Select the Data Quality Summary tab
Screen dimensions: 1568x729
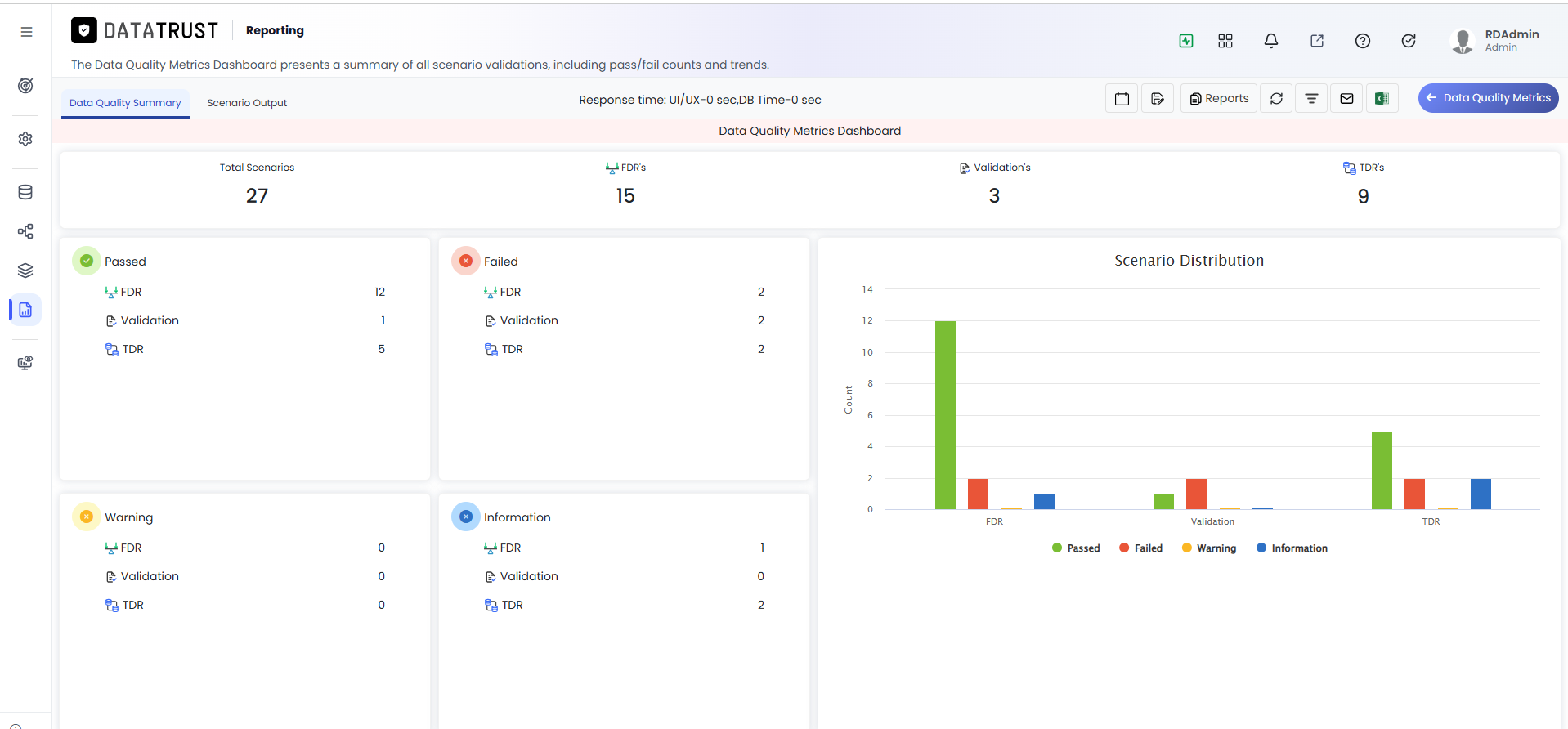tap(125, 103)
